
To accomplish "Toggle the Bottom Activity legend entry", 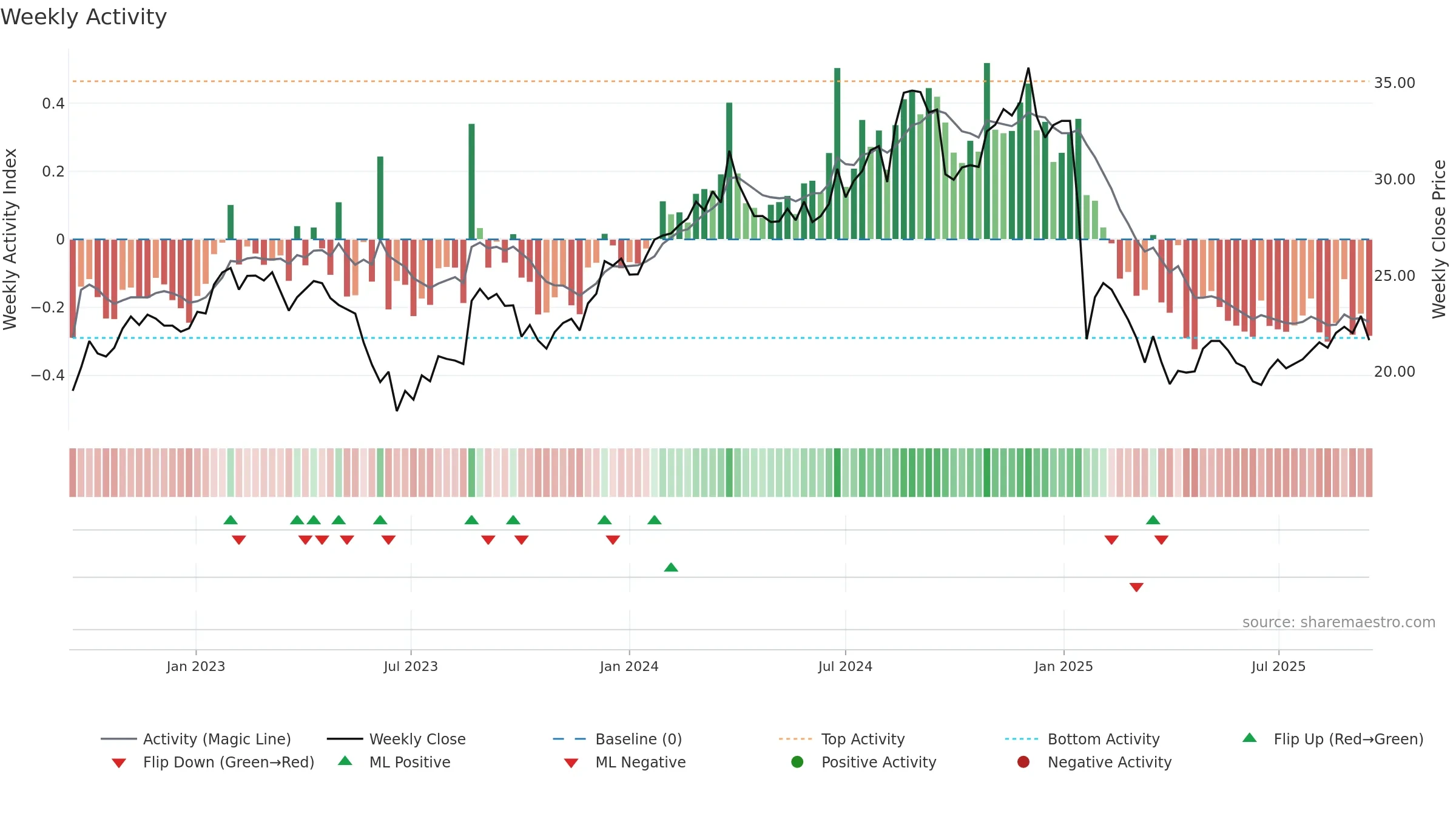I will (x=1082, y=739).
